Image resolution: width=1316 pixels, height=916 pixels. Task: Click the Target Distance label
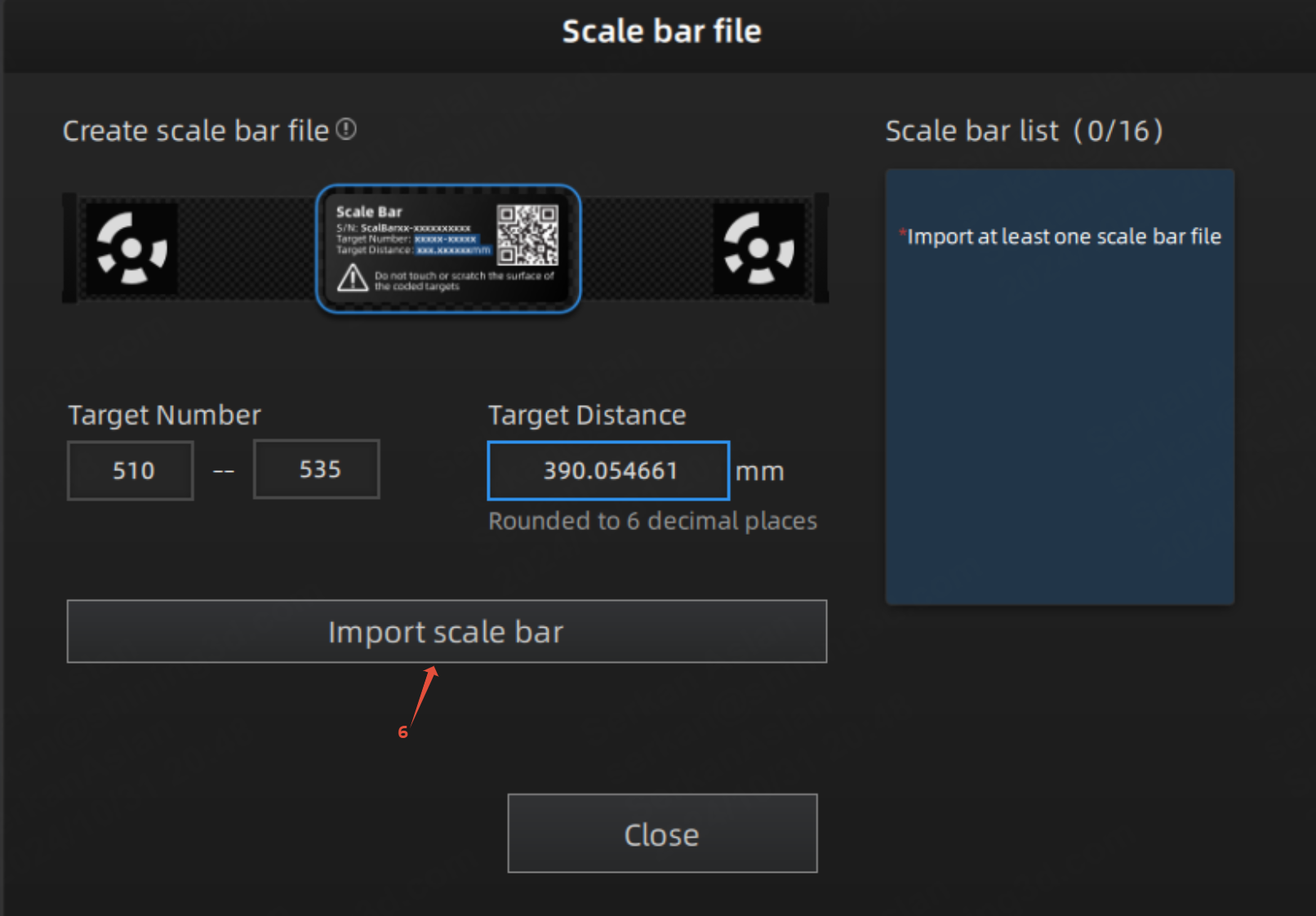[x=587, y=416]
